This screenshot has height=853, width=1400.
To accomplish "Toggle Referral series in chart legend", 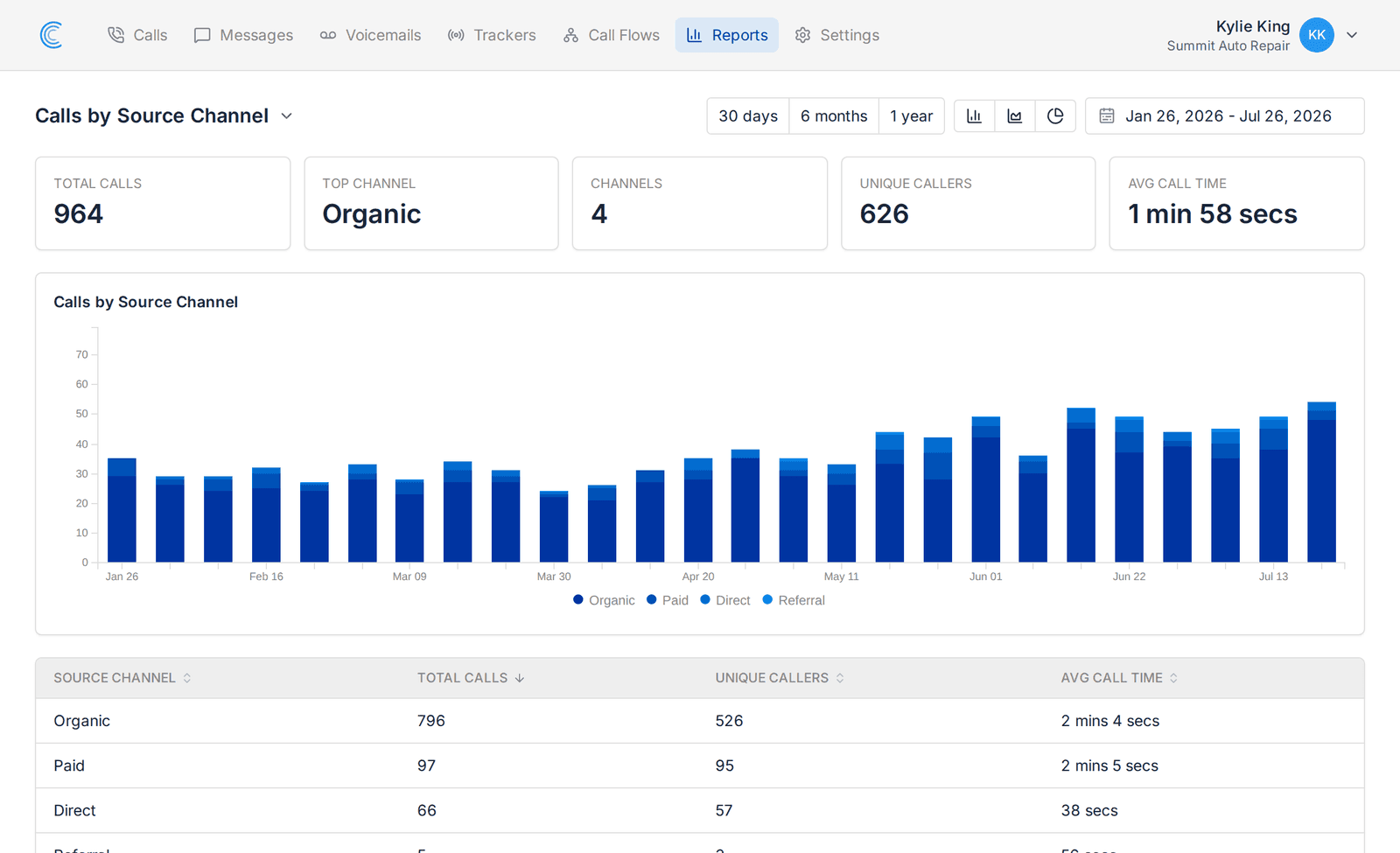I will [x=794, y=600].
